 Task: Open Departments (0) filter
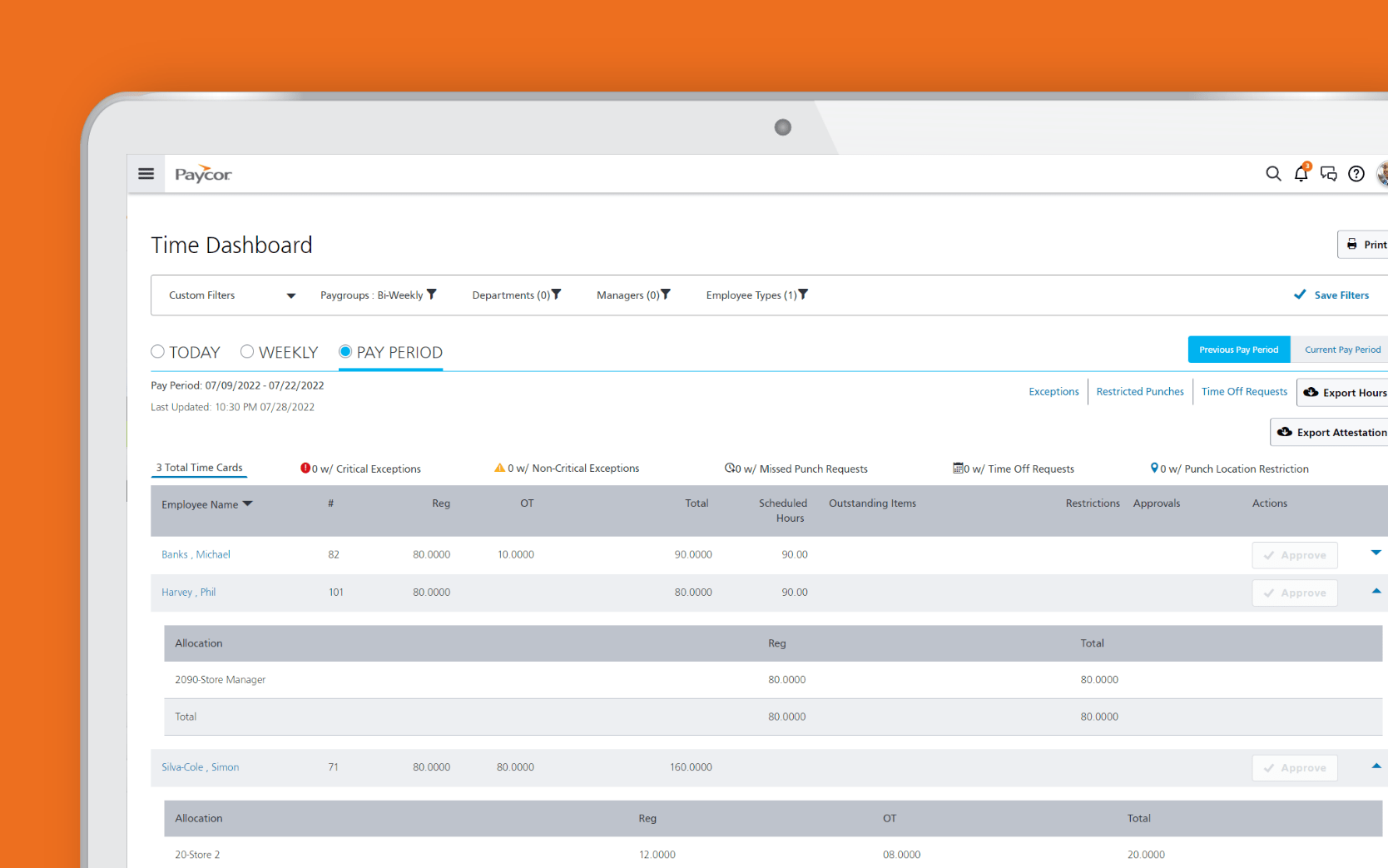coord(517,295)
